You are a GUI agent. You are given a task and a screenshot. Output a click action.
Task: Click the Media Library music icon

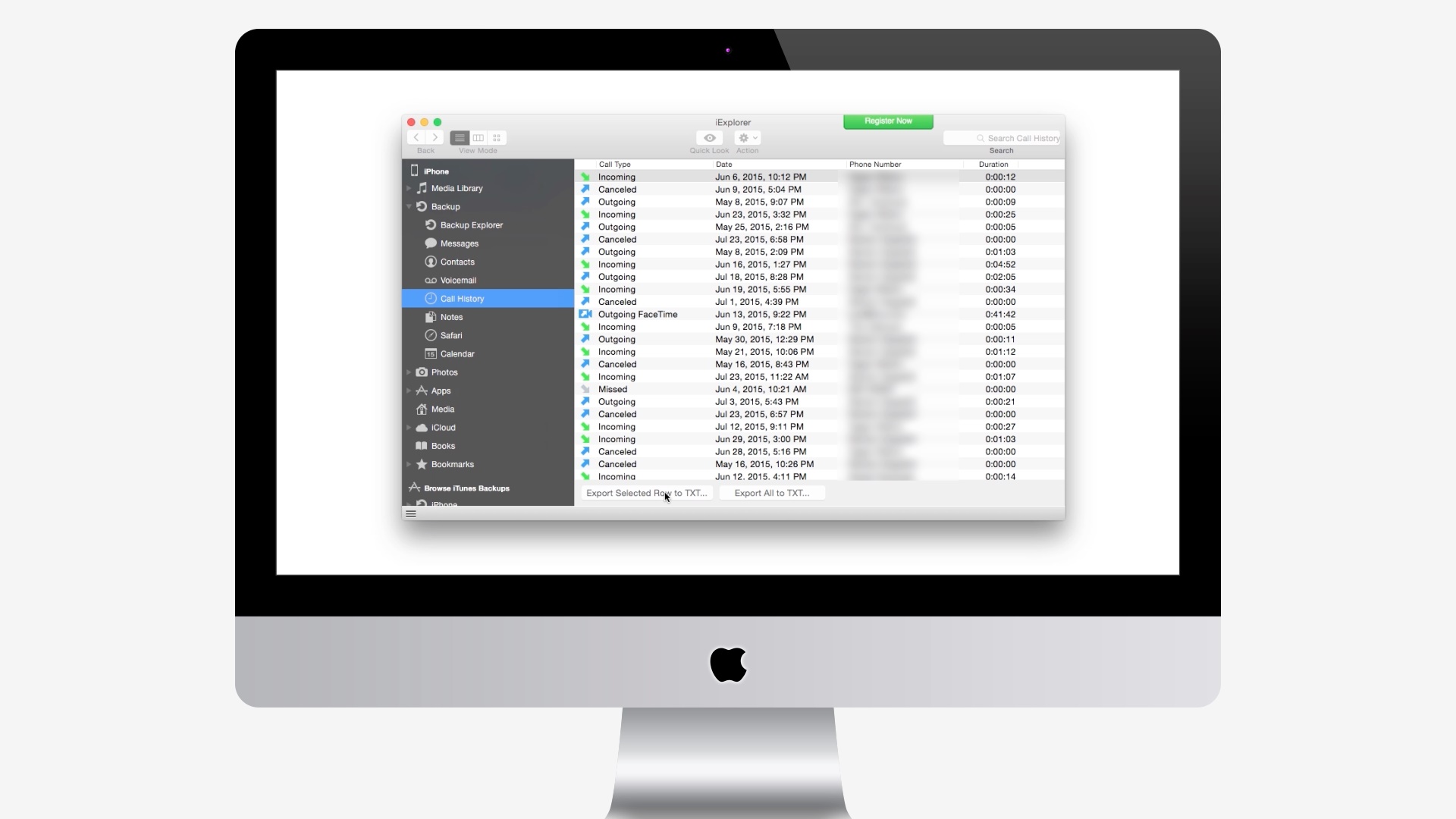pos(422,188)
